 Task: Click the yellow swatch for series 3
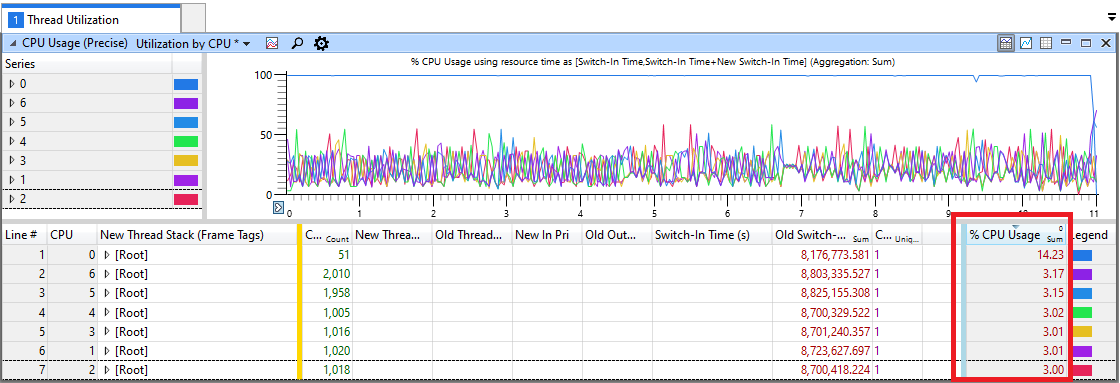[186, 161]
